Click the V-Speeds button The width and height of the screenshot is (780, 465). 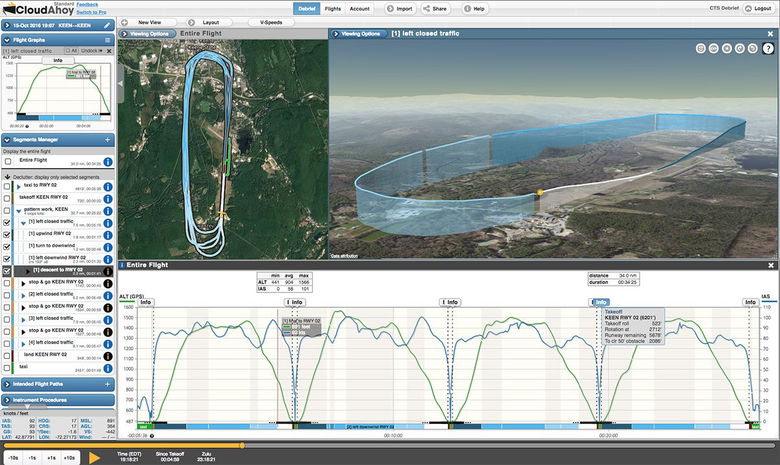tap(271, 22)
